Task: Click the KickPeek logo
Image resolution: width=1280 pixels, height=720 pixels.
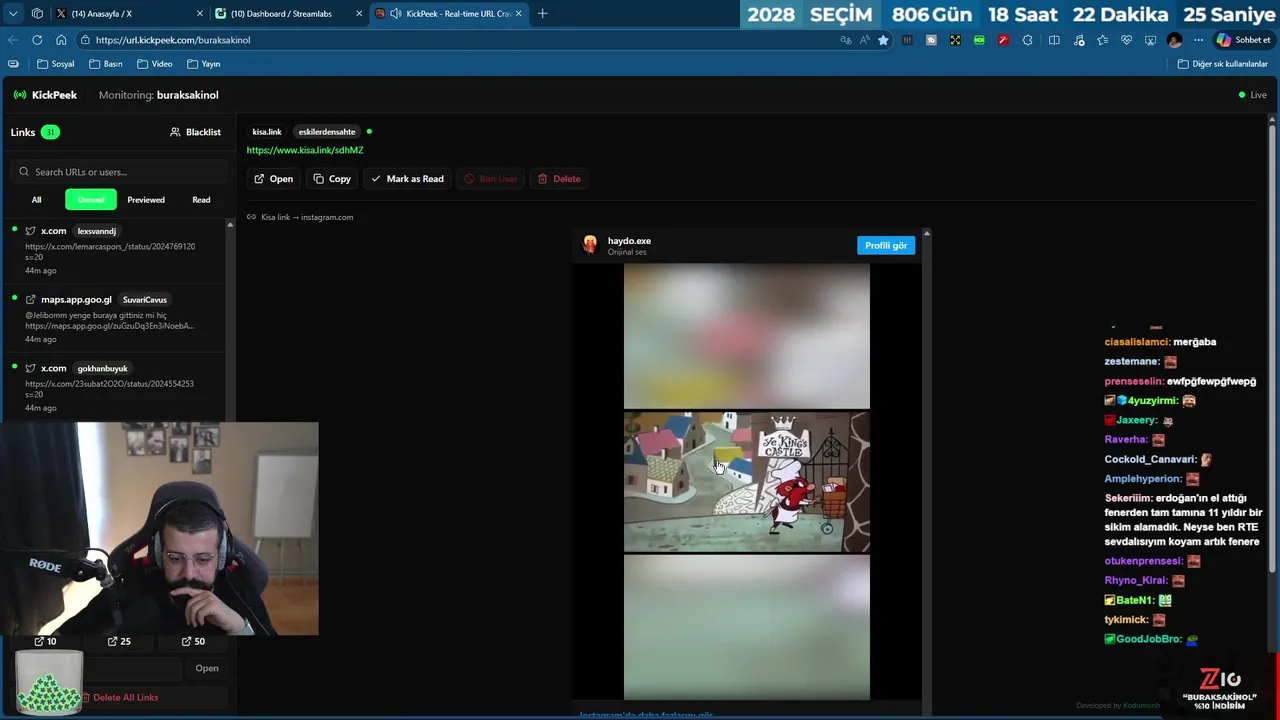Action: [x=45, y=95]
